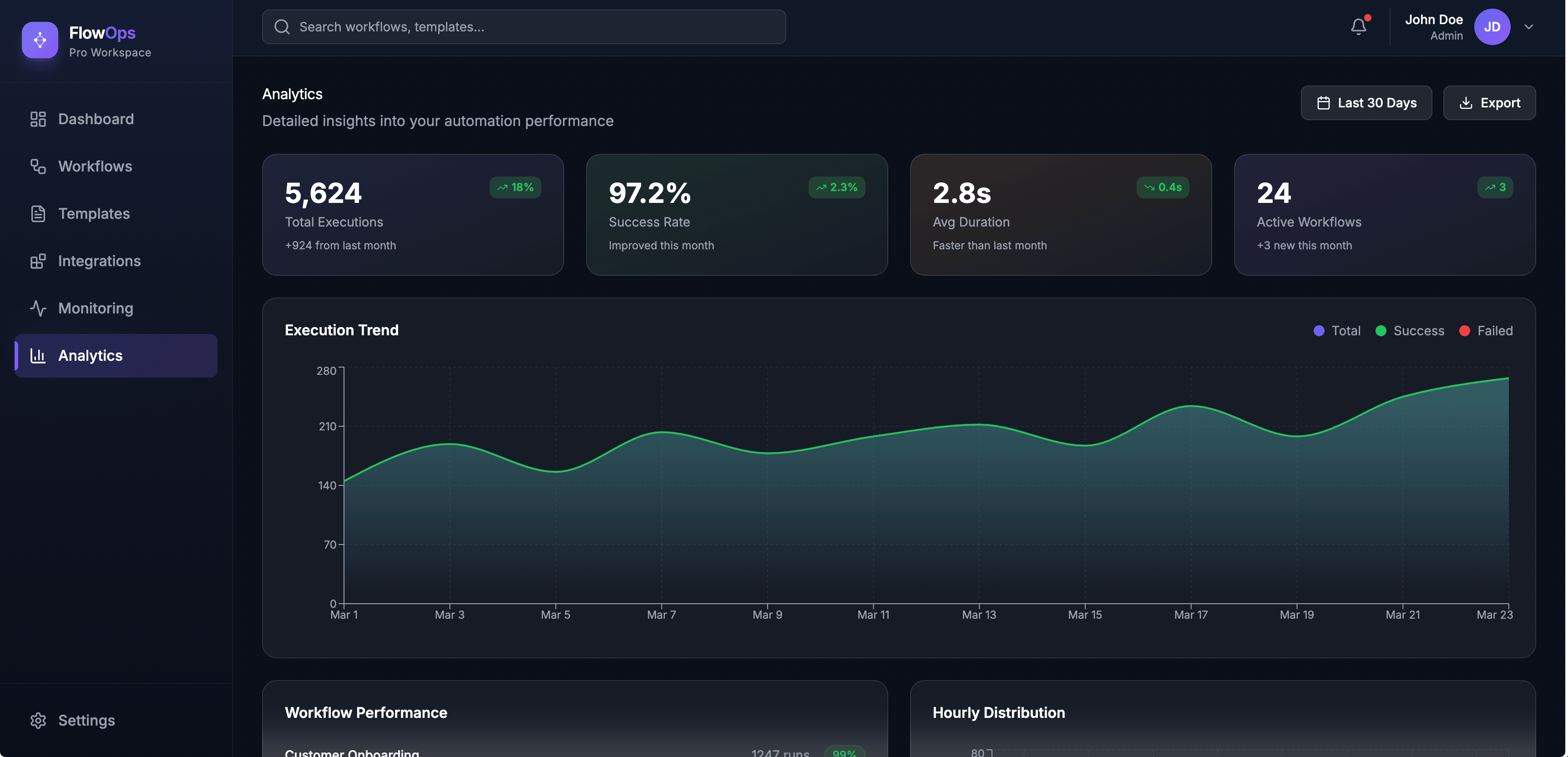
Task: Open the Integrations icon
Action: click(x=38, y=261)
